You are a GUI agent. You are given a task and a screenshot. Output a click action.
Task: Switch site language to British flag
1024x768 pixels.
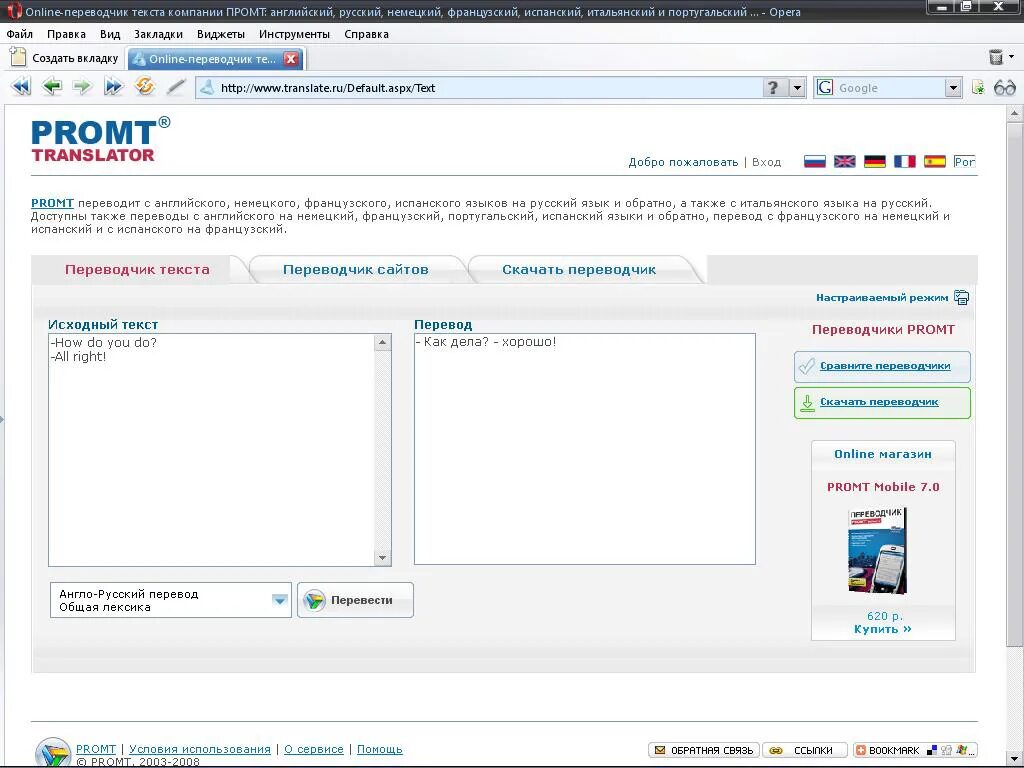coord(844,161)
